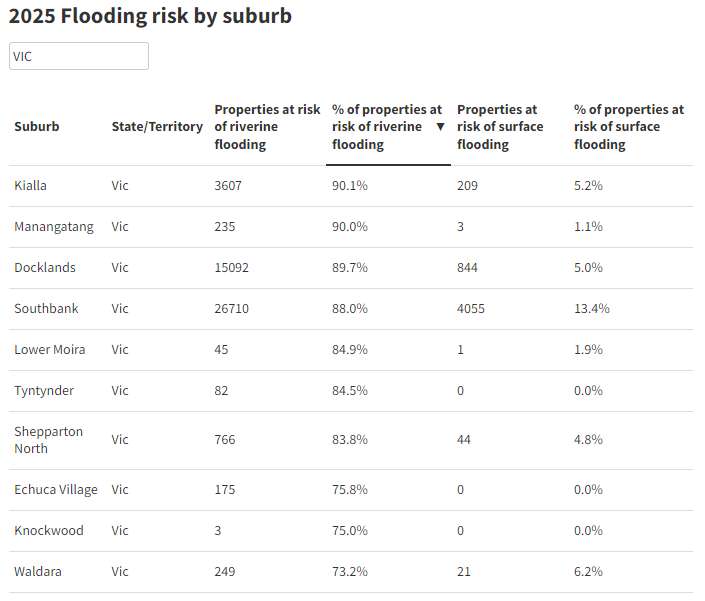Select the Knockwood suburb row

(49, 531)
